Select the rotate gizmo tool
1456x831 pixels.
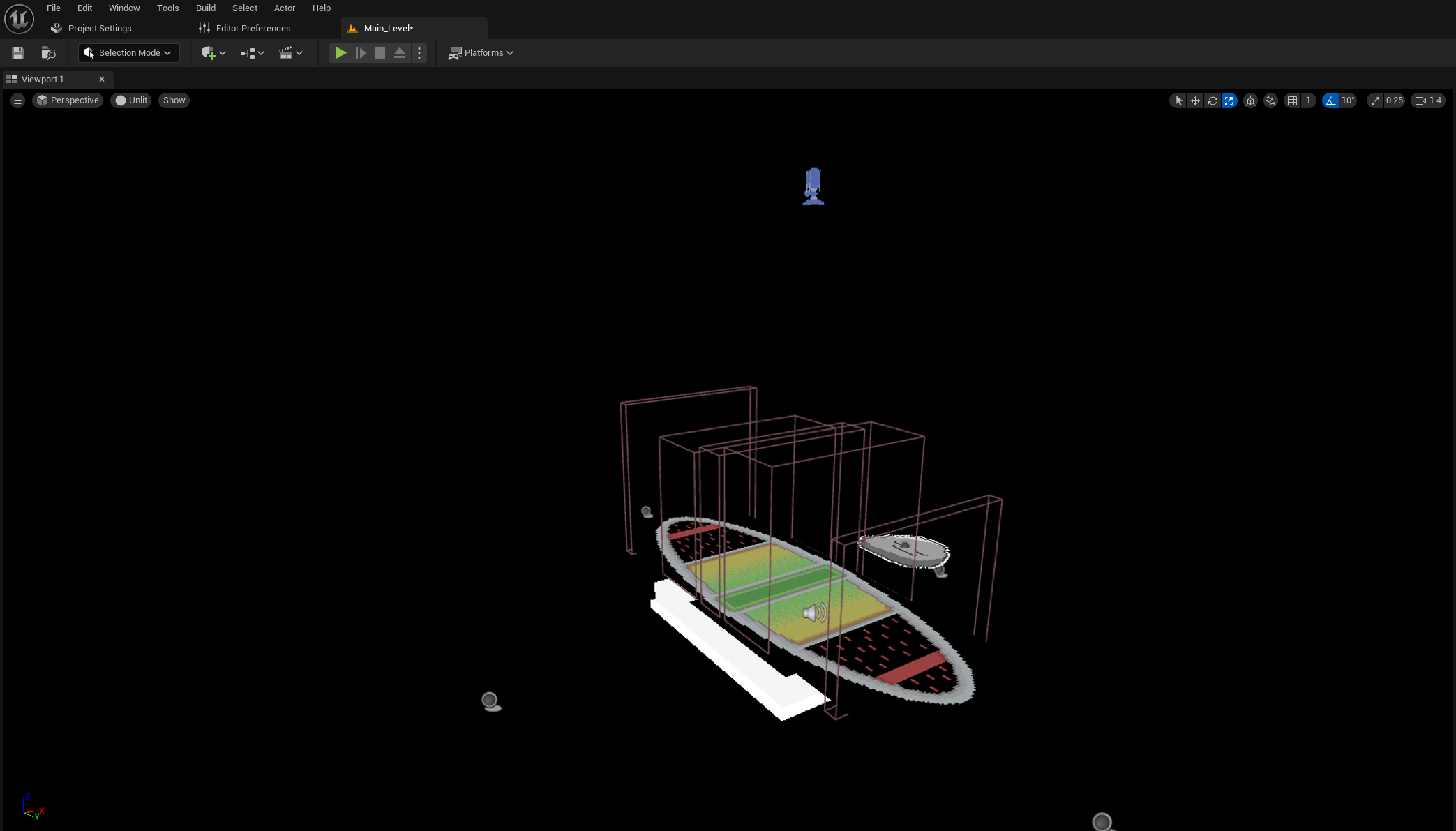click(1213, 100)
